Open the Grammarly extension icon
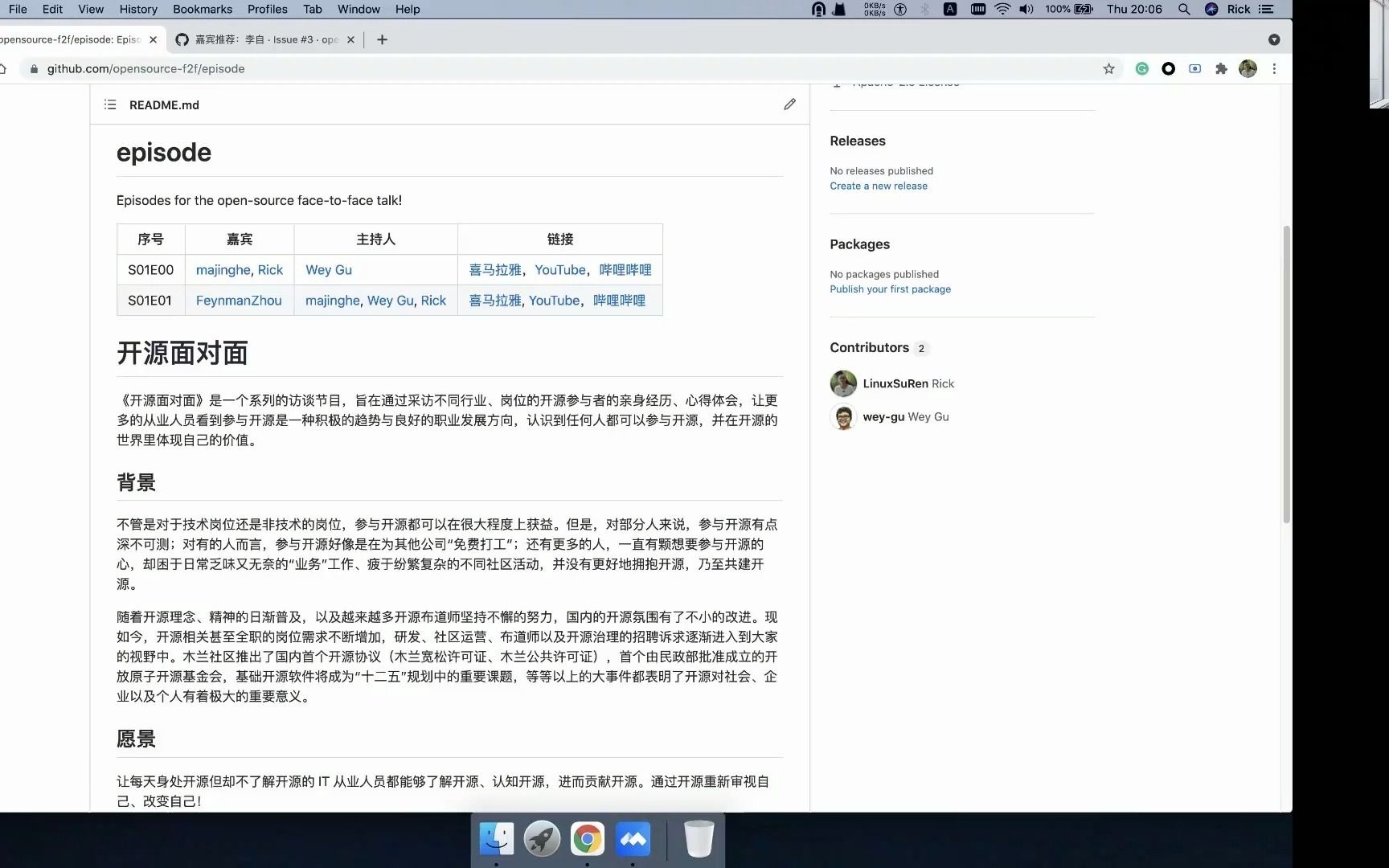Image resolution: width=1389 pixels, height=868 pixels. 1141,69
